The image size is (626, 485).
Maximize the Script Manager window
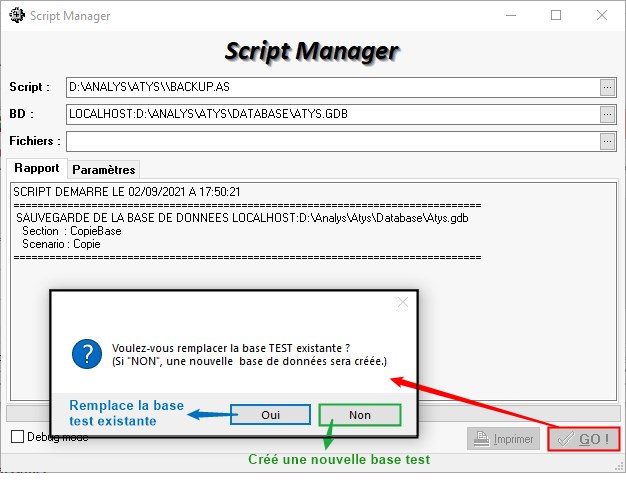tap(556, 16)
